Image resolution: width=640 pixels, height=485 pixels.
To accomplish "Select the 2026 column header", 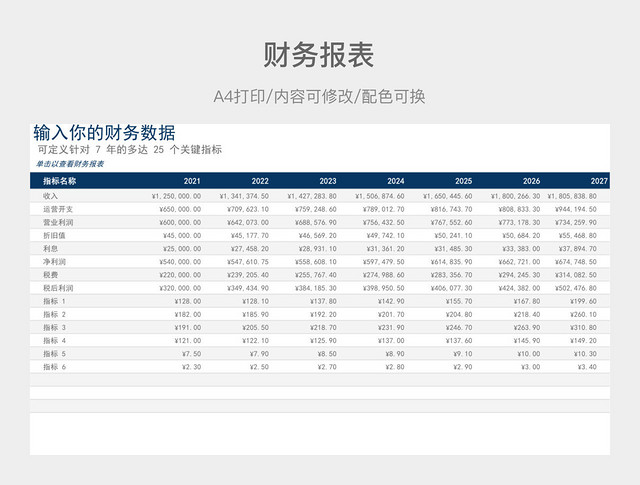I will [531, 181].
